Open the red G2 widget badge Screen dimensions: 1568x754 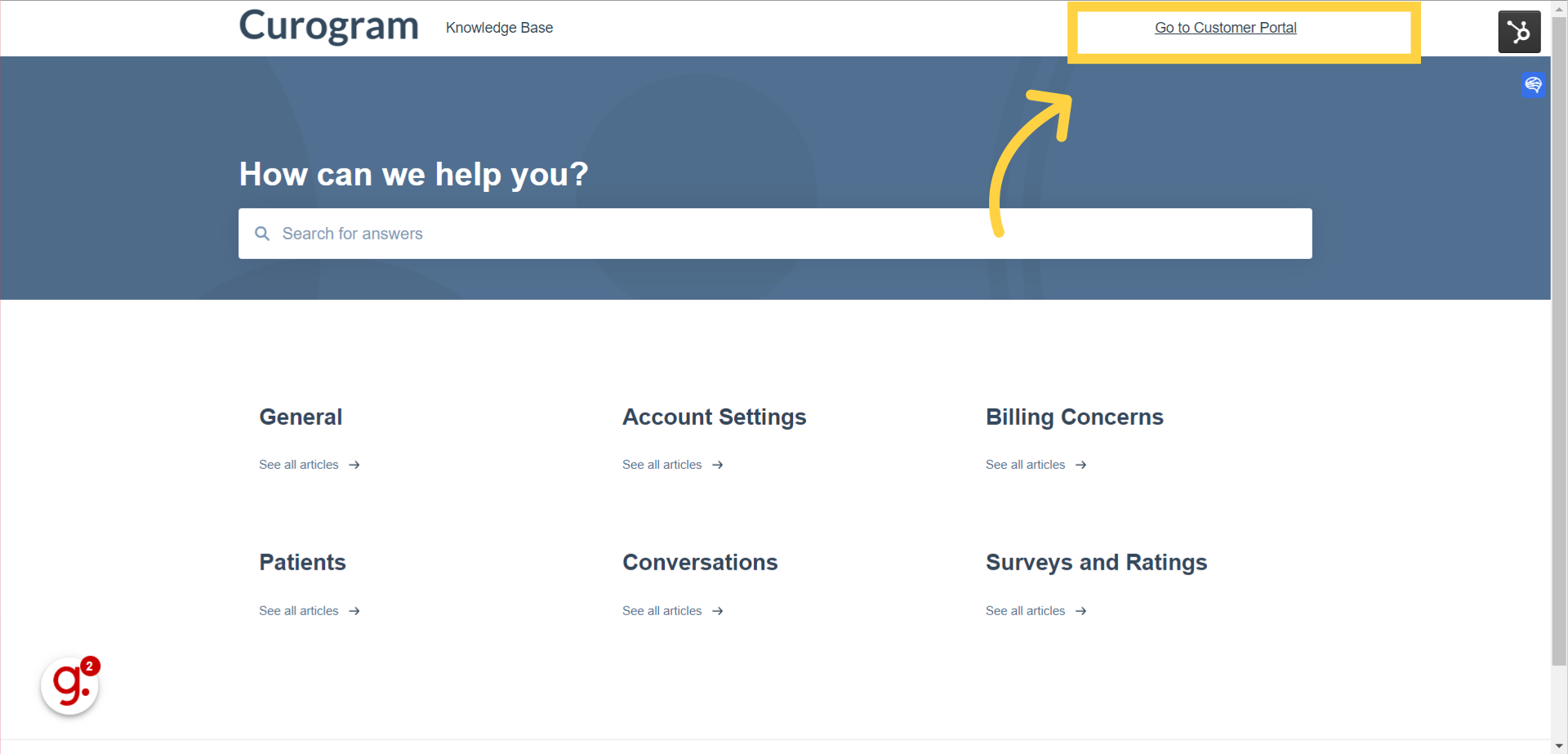point(70,685)
